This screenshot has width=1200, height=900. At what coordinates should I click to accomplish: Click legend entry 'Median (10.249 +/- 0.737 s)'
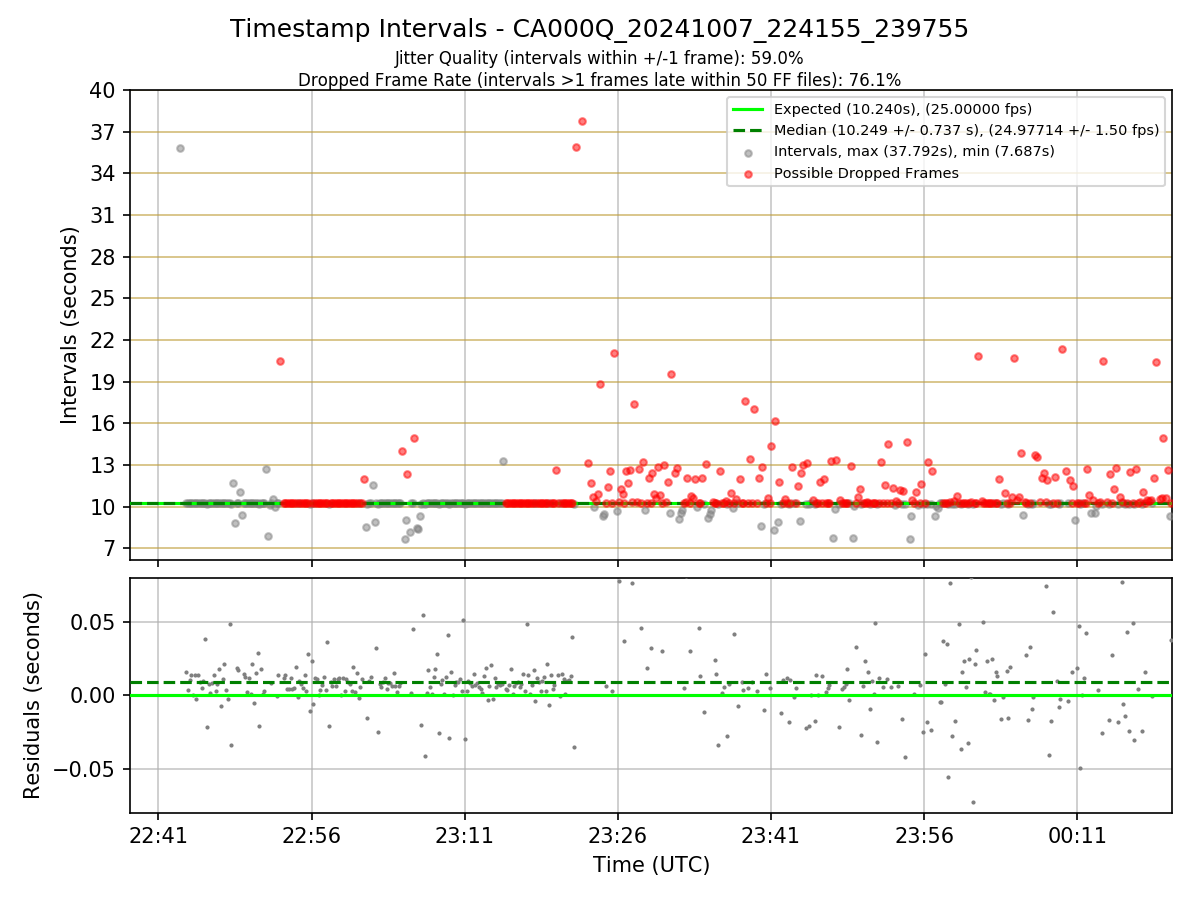[x=966, y=130]
